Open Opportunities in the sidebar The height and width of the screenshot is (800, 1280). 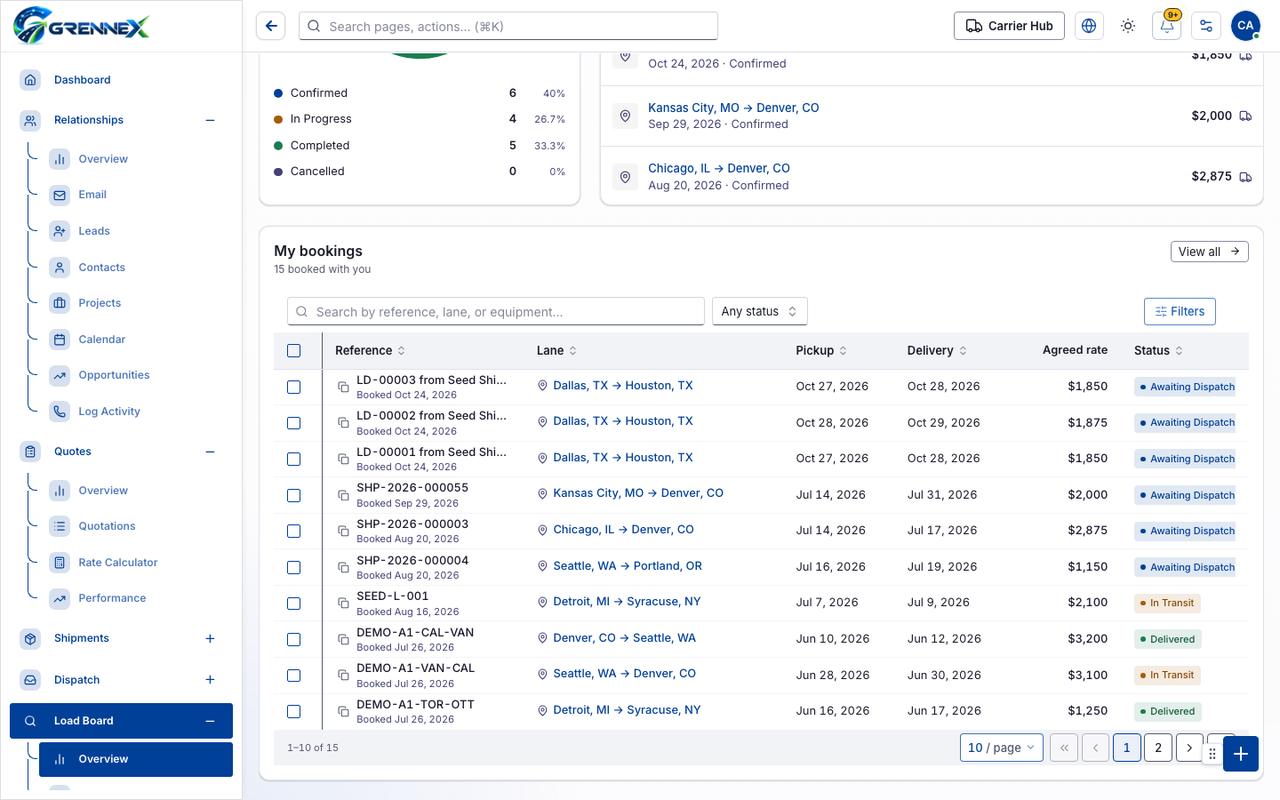tap(114, 375)
